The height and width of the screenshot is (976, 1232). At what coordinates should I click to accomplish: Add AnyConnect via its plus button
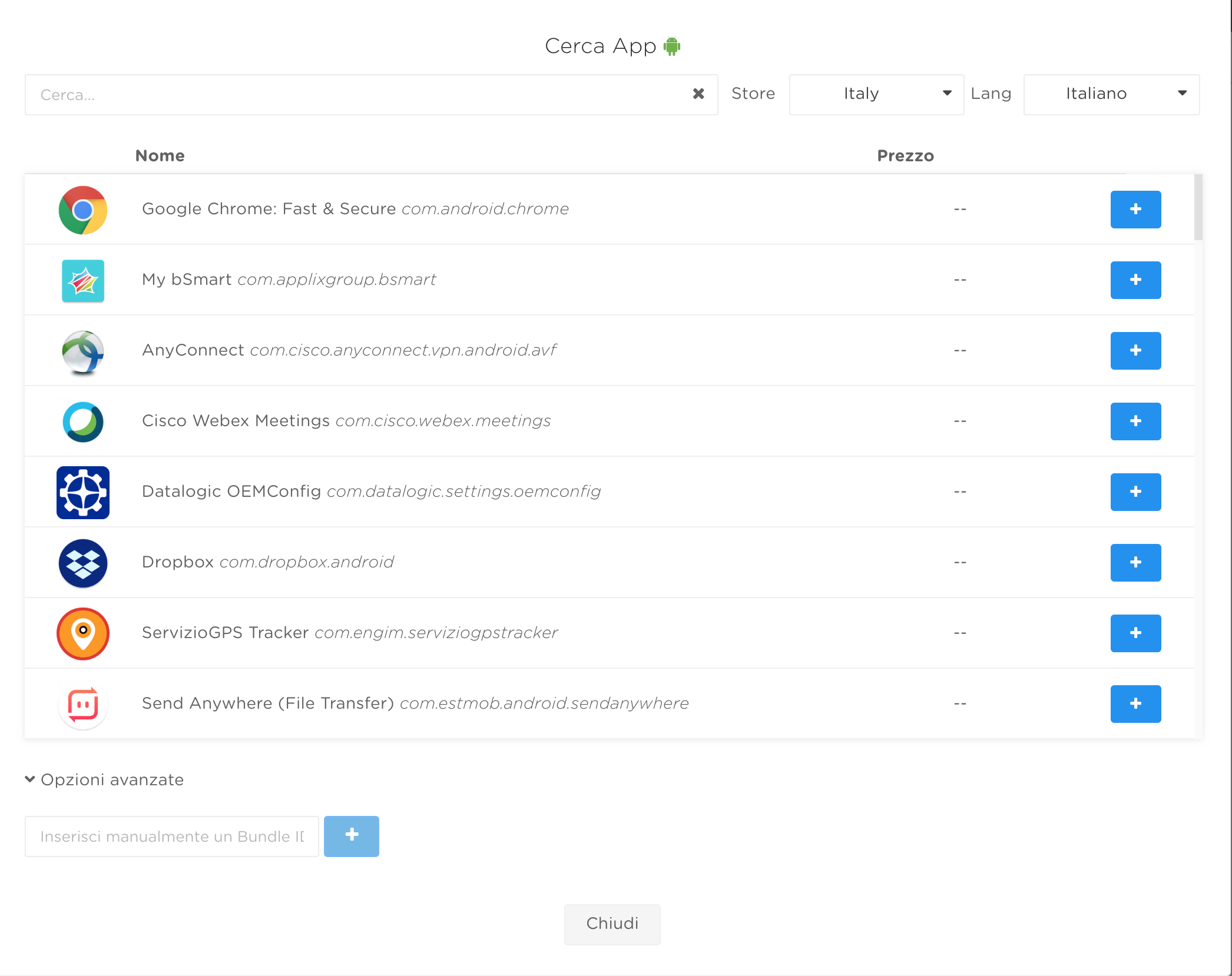1135,351
